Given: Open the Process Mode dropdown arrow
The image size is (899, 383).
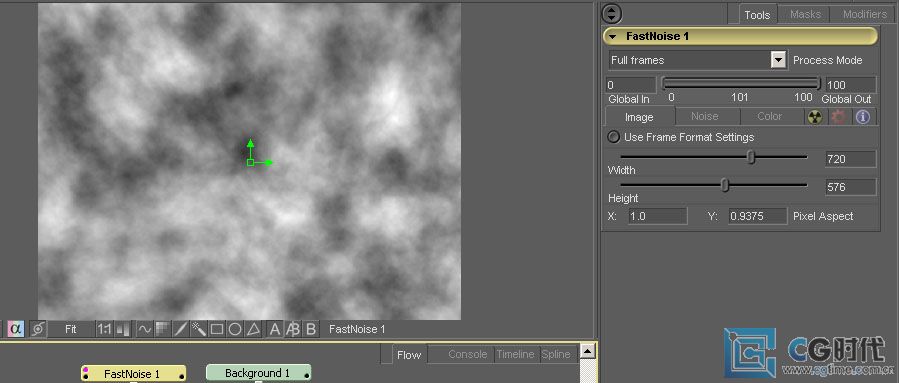Looking at the screenshot, I should click(x=778, y=60).
